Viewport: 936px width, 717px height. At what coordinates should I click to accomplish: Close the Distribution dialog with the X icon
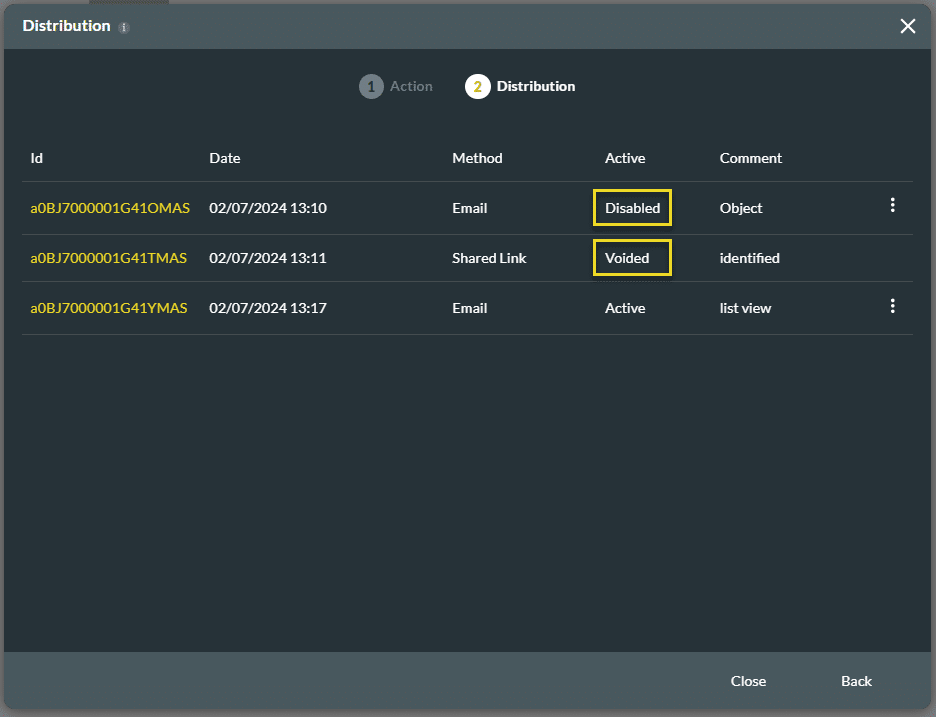(907, 27)
